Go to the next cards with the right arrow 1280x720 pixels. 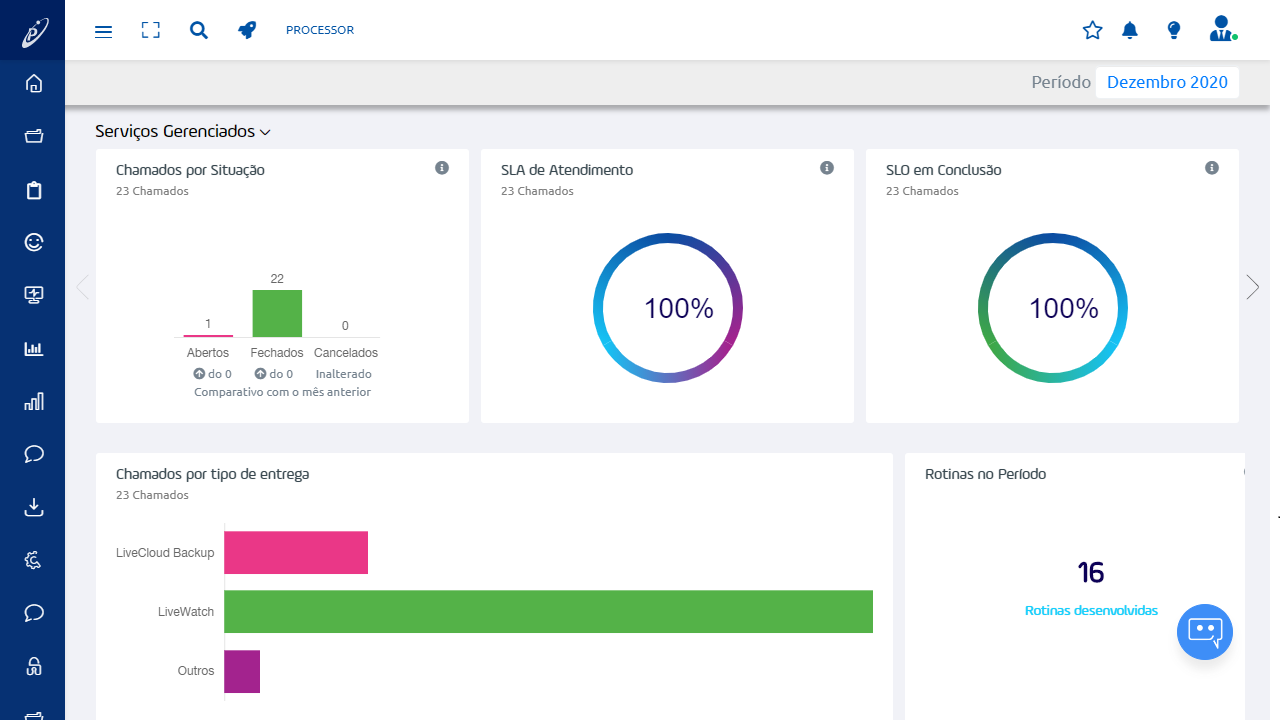point(1253,287)
